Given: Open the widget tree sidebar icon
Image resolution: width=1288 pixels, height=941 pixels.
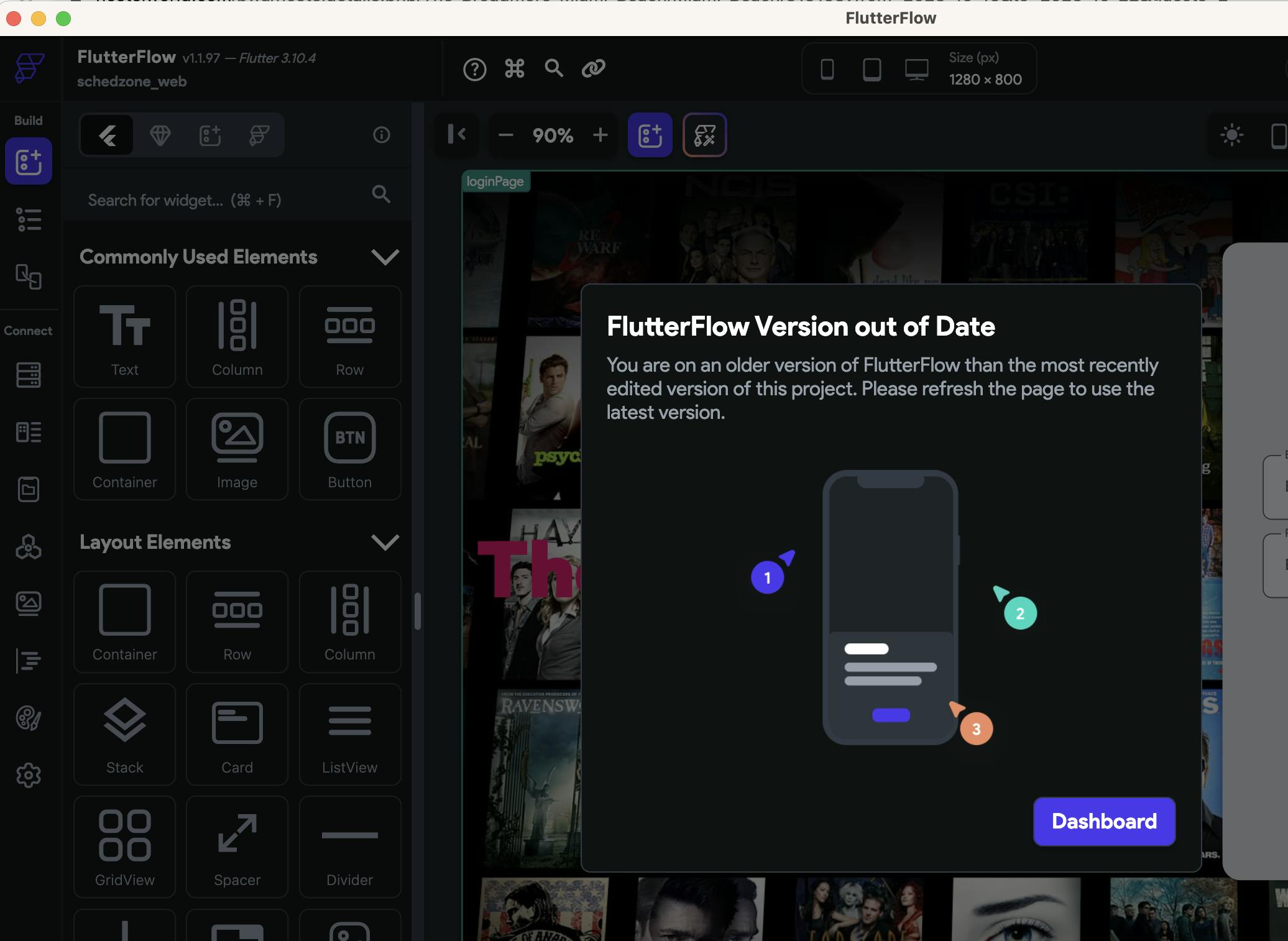Looking at the screenshot, I should point(29,219).
